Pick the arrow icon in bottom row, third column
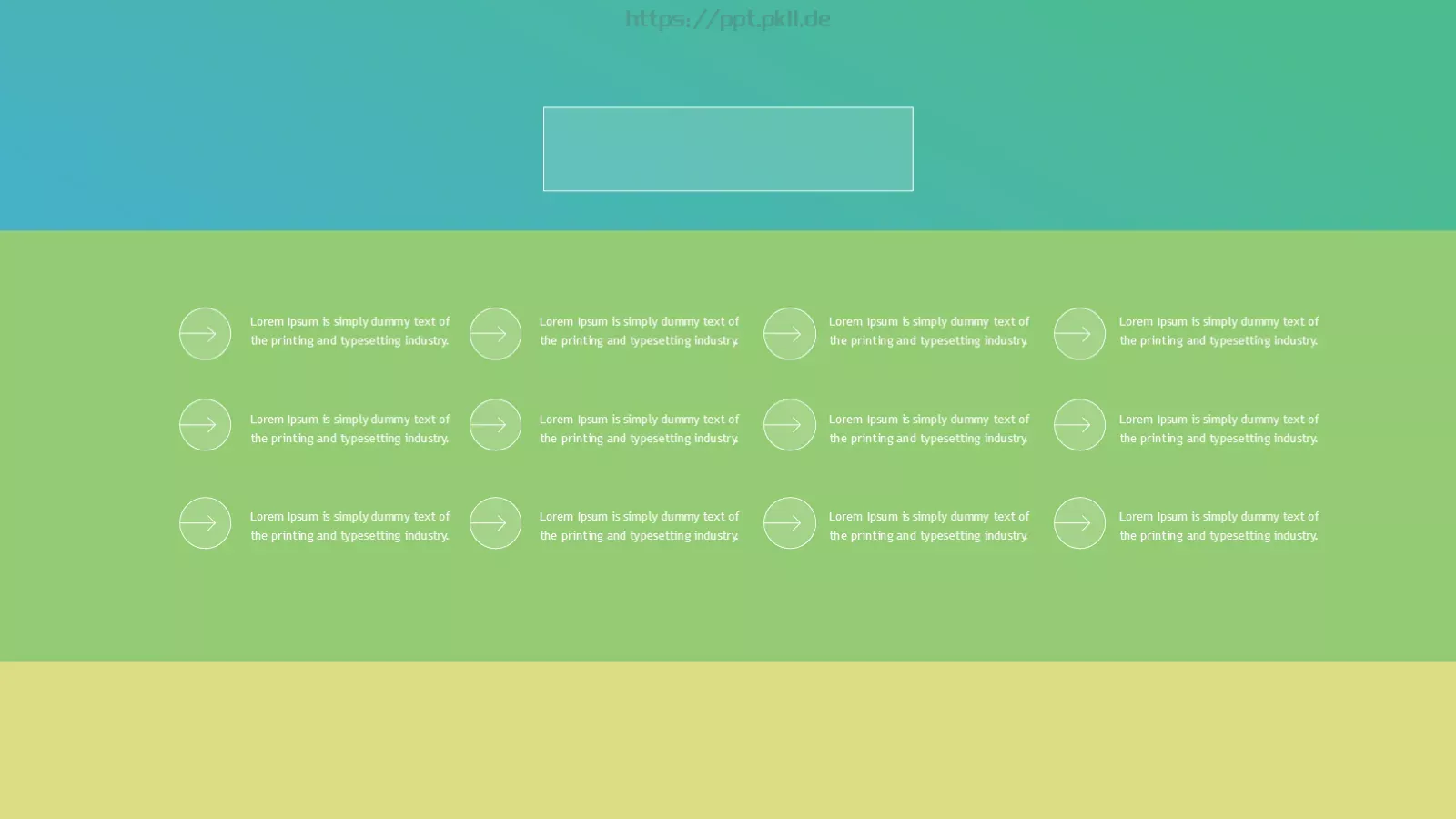The height and width of the screenshot is (819, 1456). click(x=789, y=523)
